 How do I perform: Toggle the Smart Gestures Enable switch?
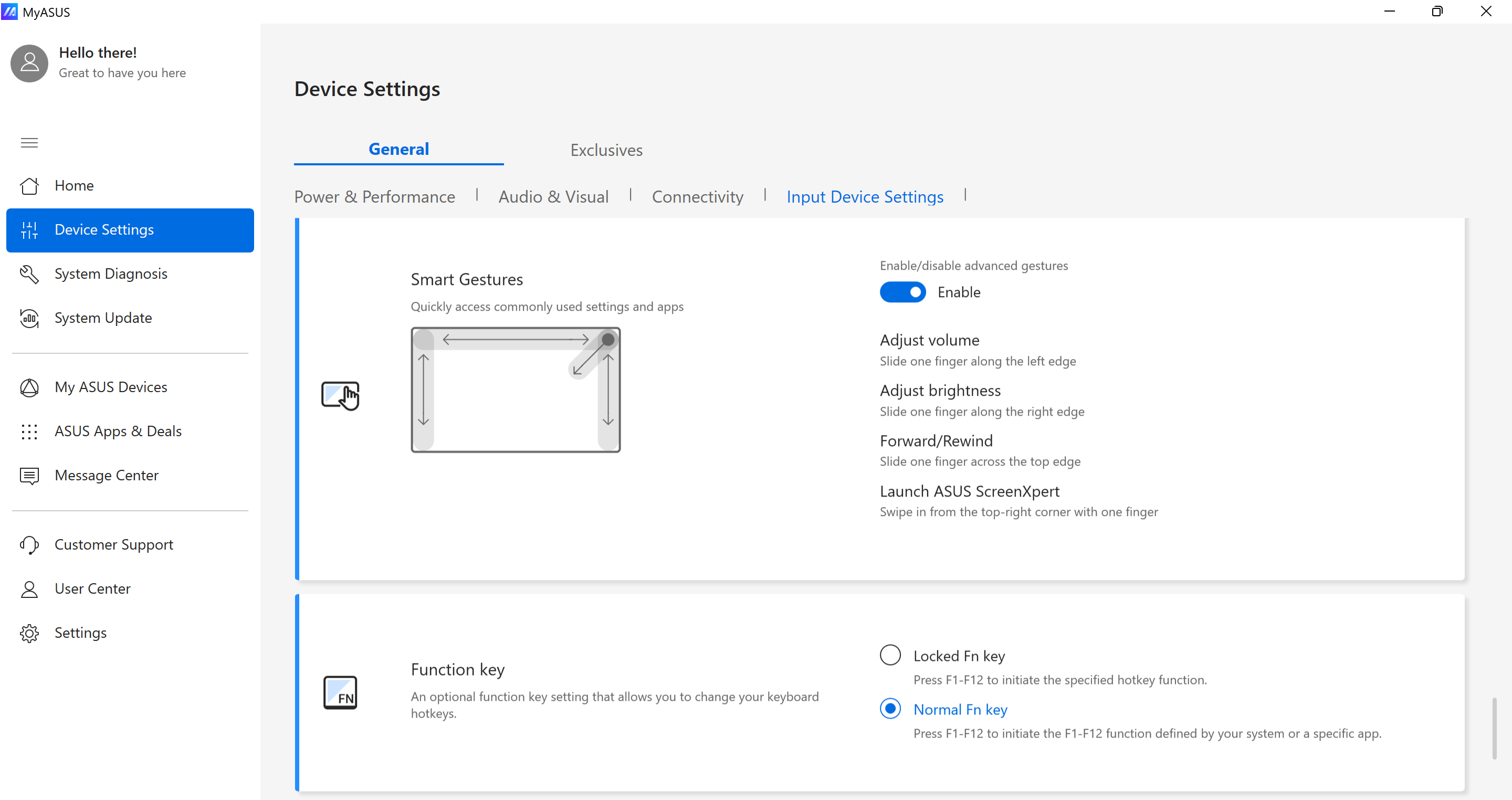point(902,292)
